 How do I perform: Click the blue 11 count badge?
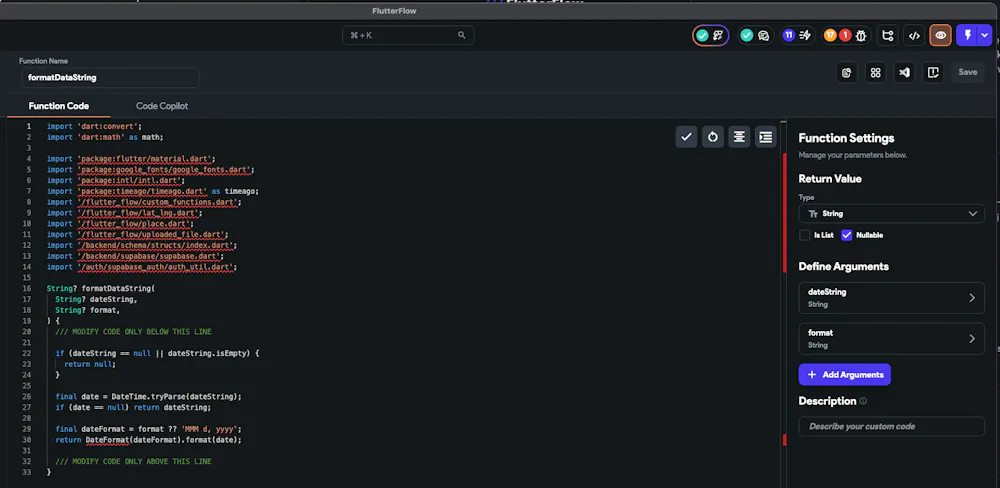[x=788, y=36]
